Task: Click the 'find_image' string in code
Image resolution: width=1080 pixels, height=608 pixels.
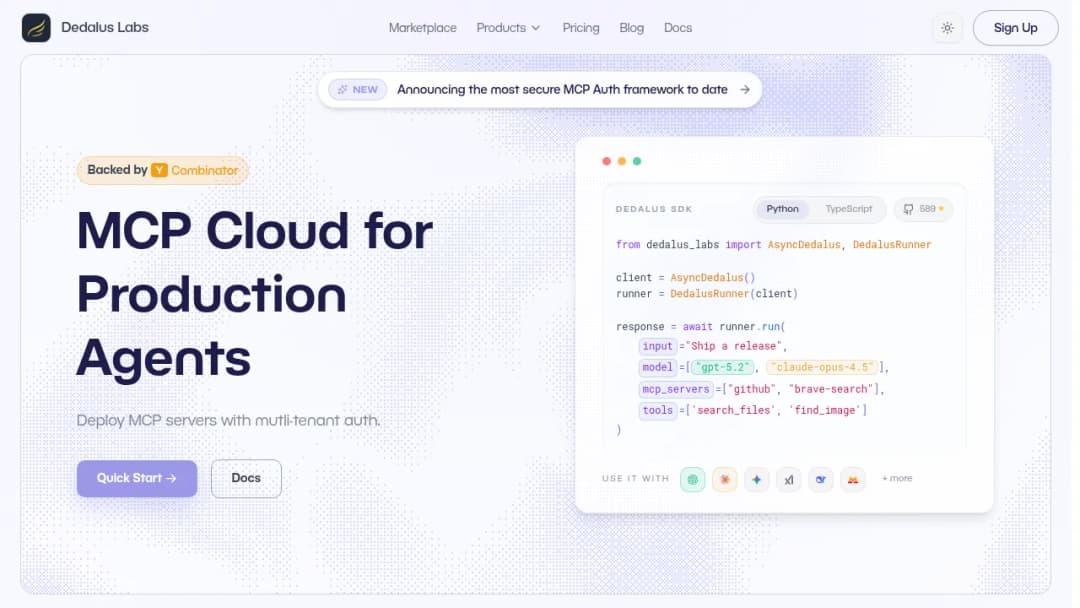Action: pos(824,411)
